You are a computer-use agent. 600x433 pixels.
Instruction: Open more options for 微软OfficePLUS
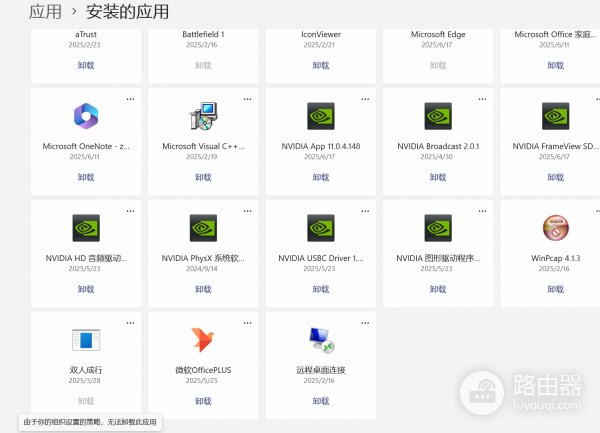(248, 323)
